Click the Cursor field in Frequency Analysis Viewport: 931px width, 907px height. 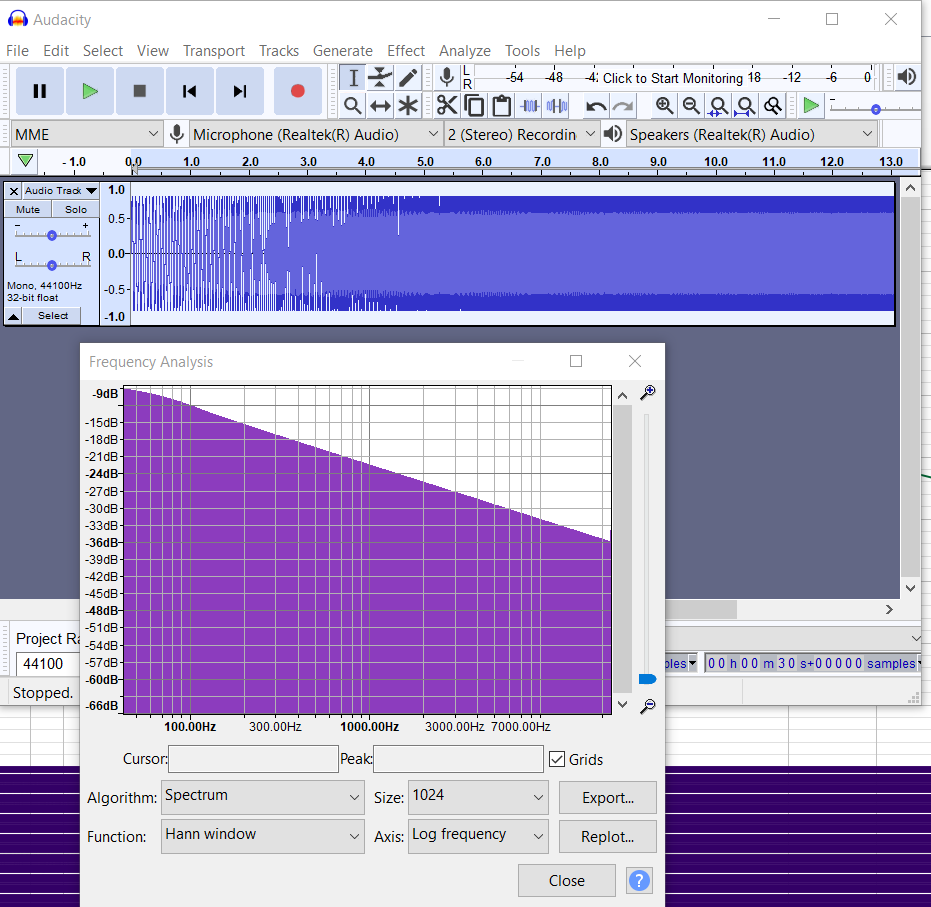(x=254, y=759)
